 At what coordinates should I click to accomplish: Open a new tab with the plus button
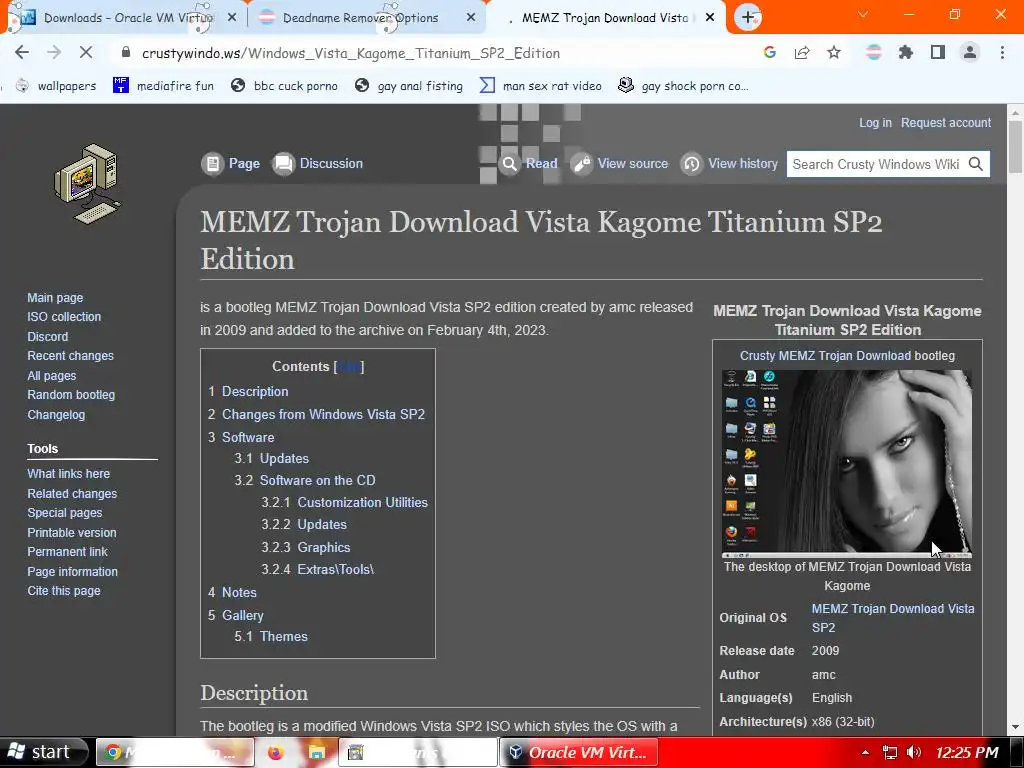[748, 17]
